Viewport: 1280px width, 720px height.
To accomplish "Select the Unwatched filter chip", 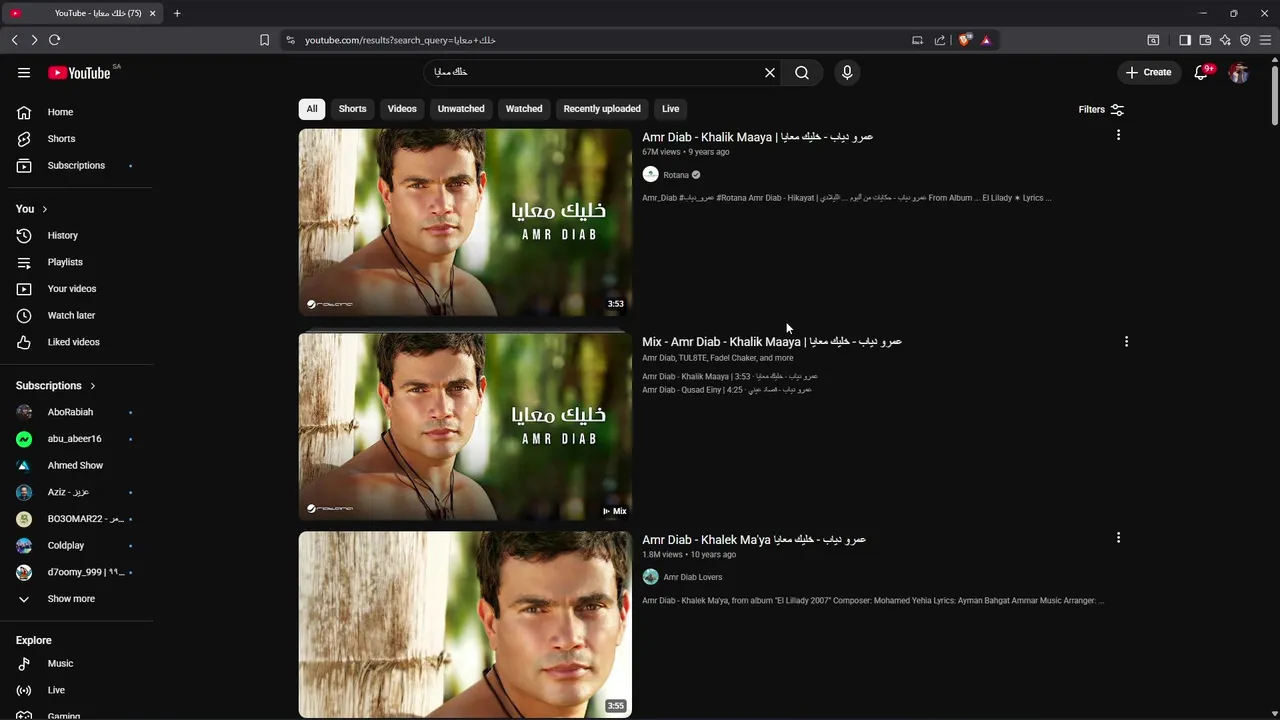I will (461, 109).
